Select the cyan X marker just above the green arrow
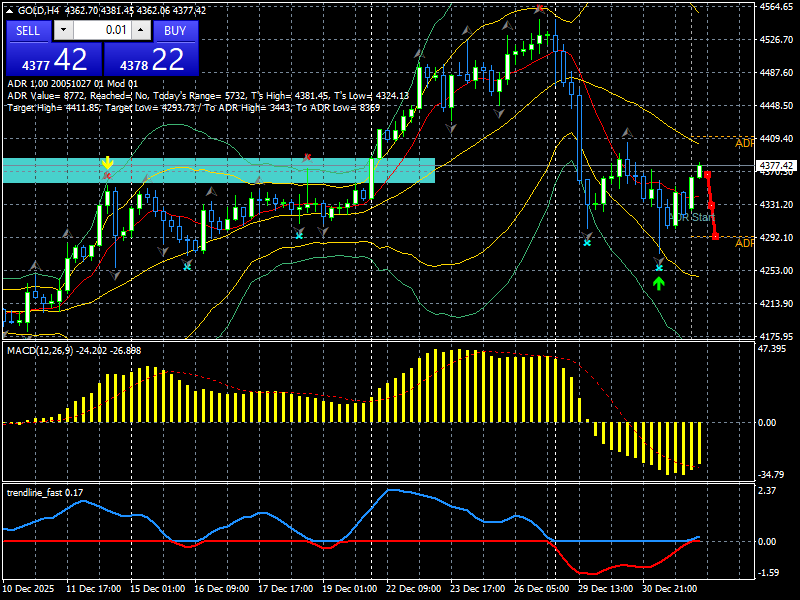 click(x=659, y=268)
